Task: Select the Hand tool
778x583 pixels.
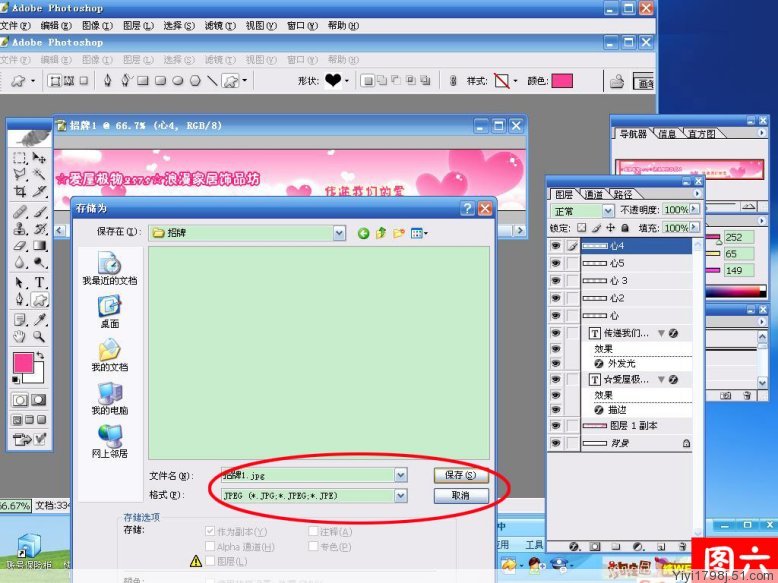Action: [19, 336]
